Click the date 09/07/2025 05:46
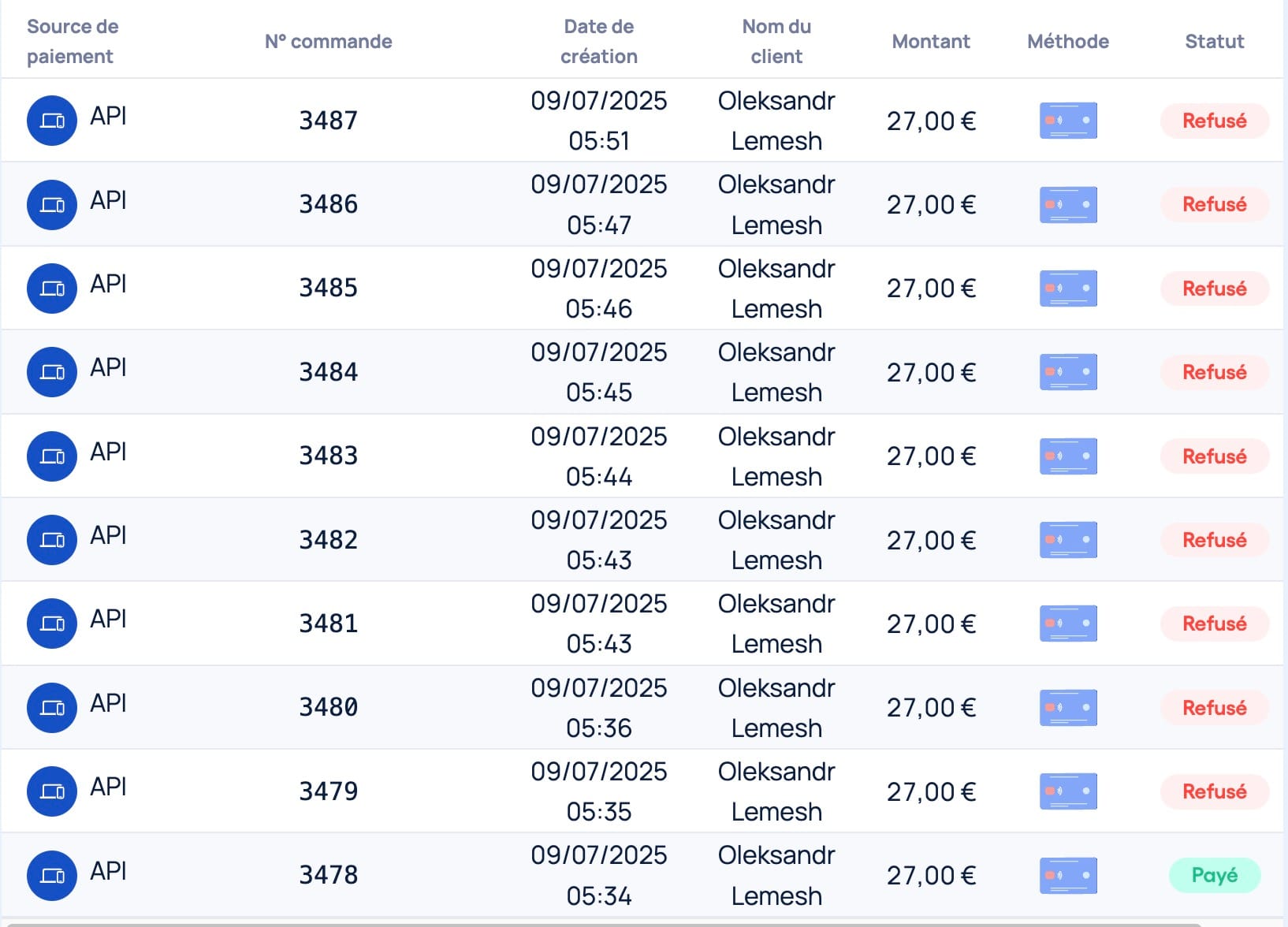 (x=599, y=289)
